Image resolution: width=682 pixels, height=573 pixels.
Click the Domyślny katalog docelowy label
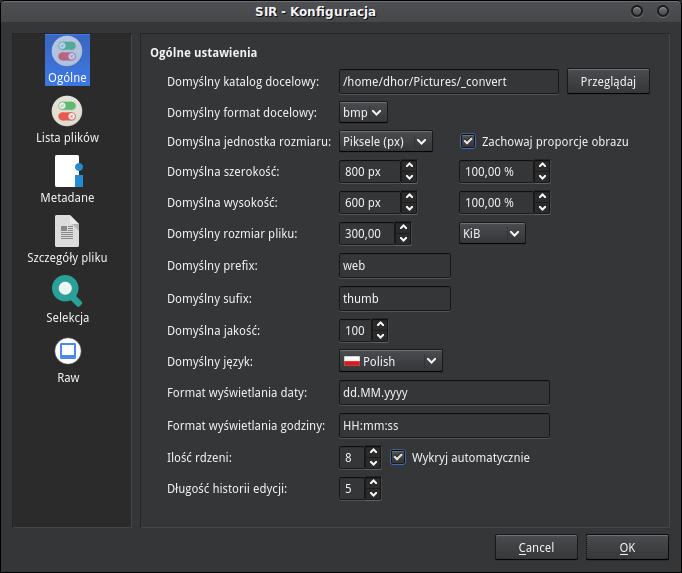pos(243,82)
